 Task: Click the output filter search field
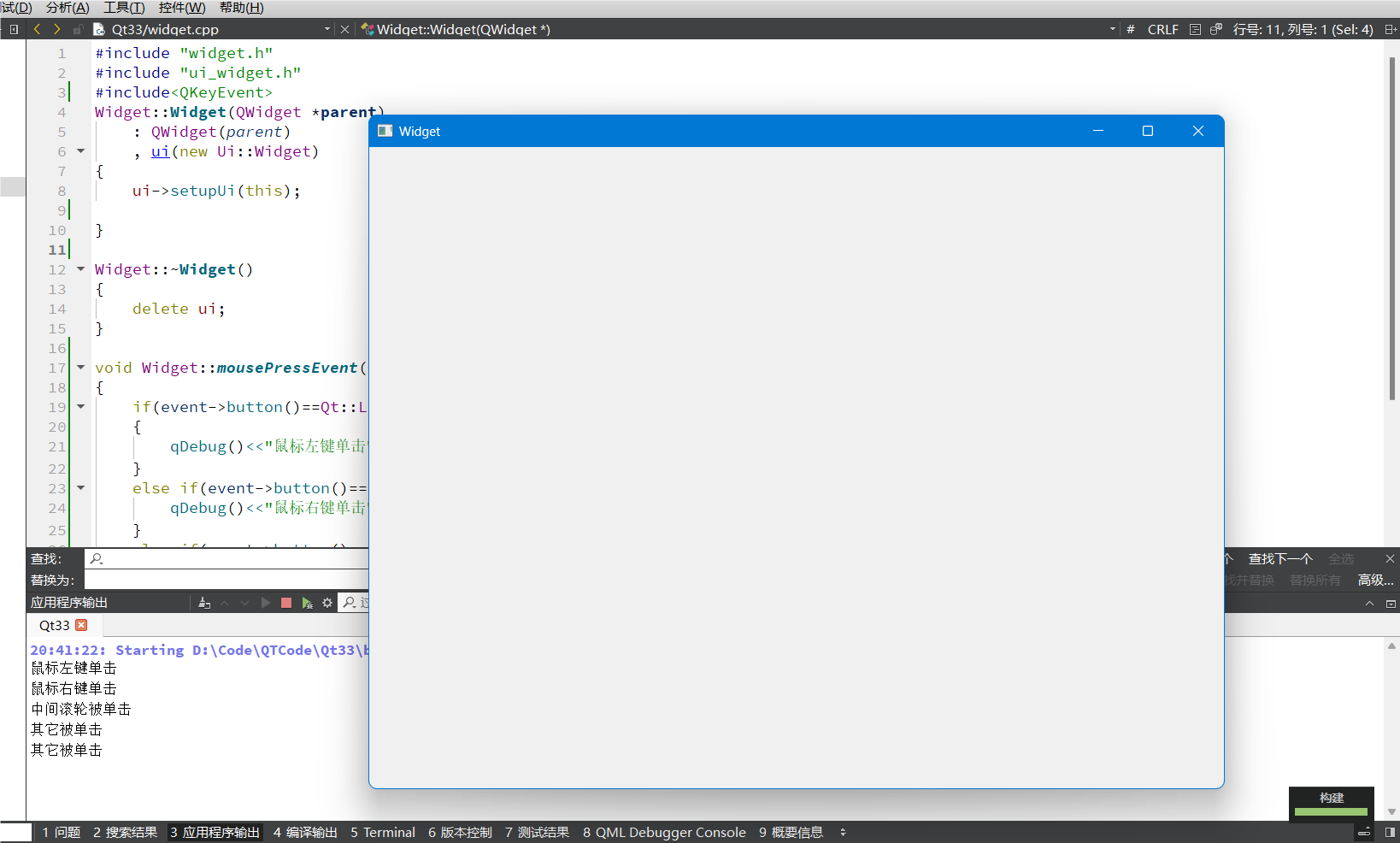pos(354,603)
